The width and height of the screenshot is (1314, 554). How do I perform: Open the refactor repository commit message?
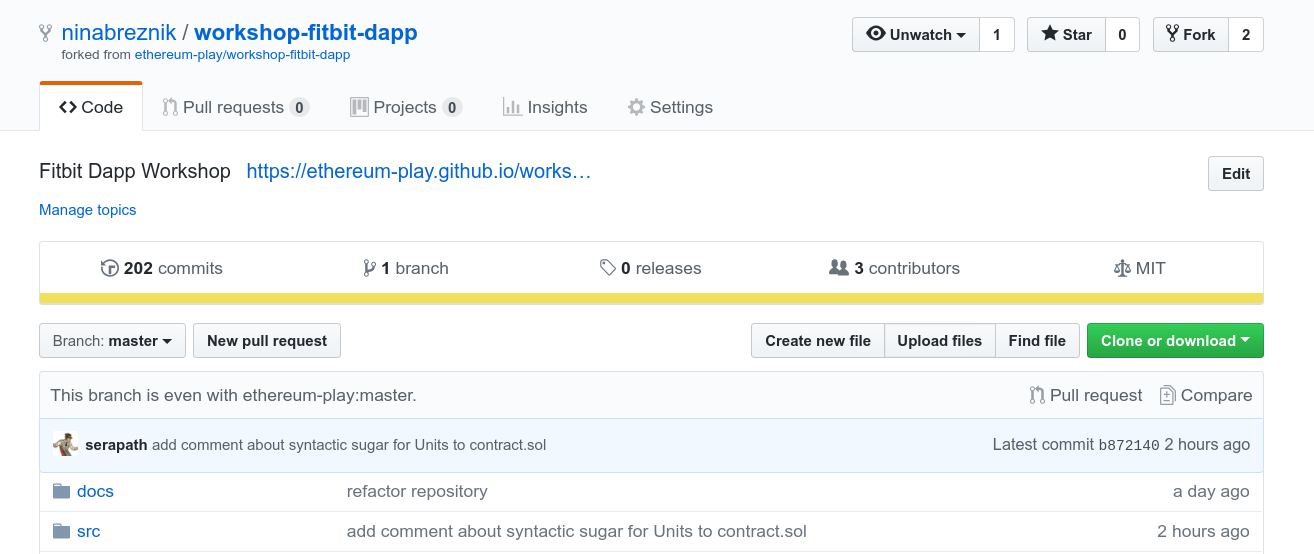[x=417, y=491]
